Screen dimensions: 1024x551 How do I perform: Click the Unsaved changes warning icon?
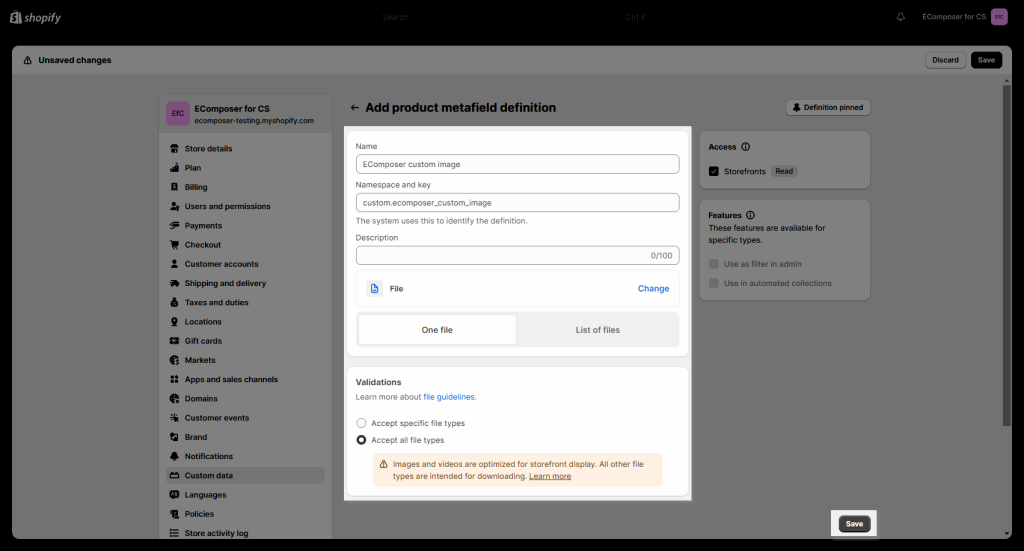(x=27, y=60)
